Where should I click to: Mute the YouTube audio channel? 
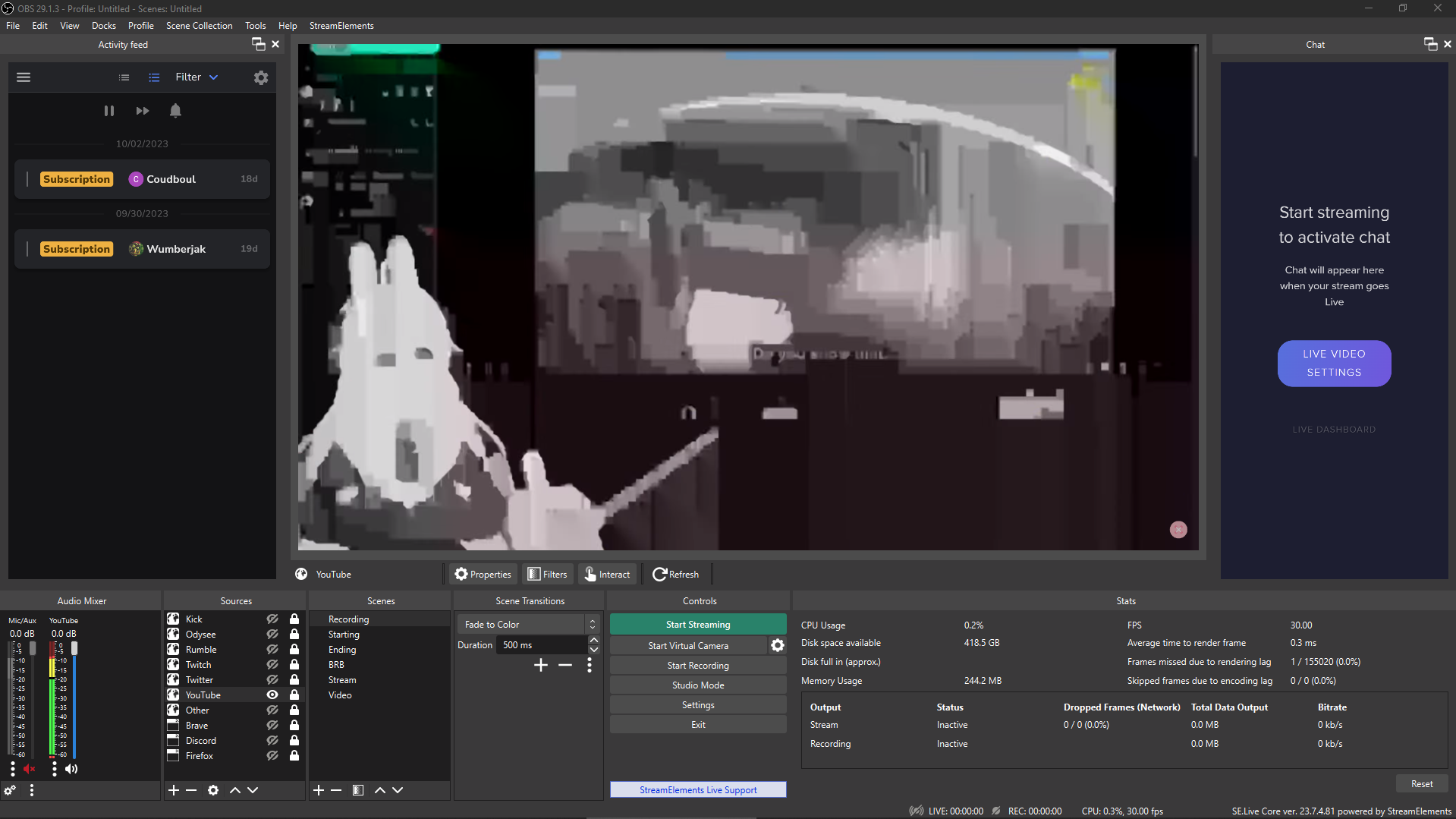click(71, 769)
